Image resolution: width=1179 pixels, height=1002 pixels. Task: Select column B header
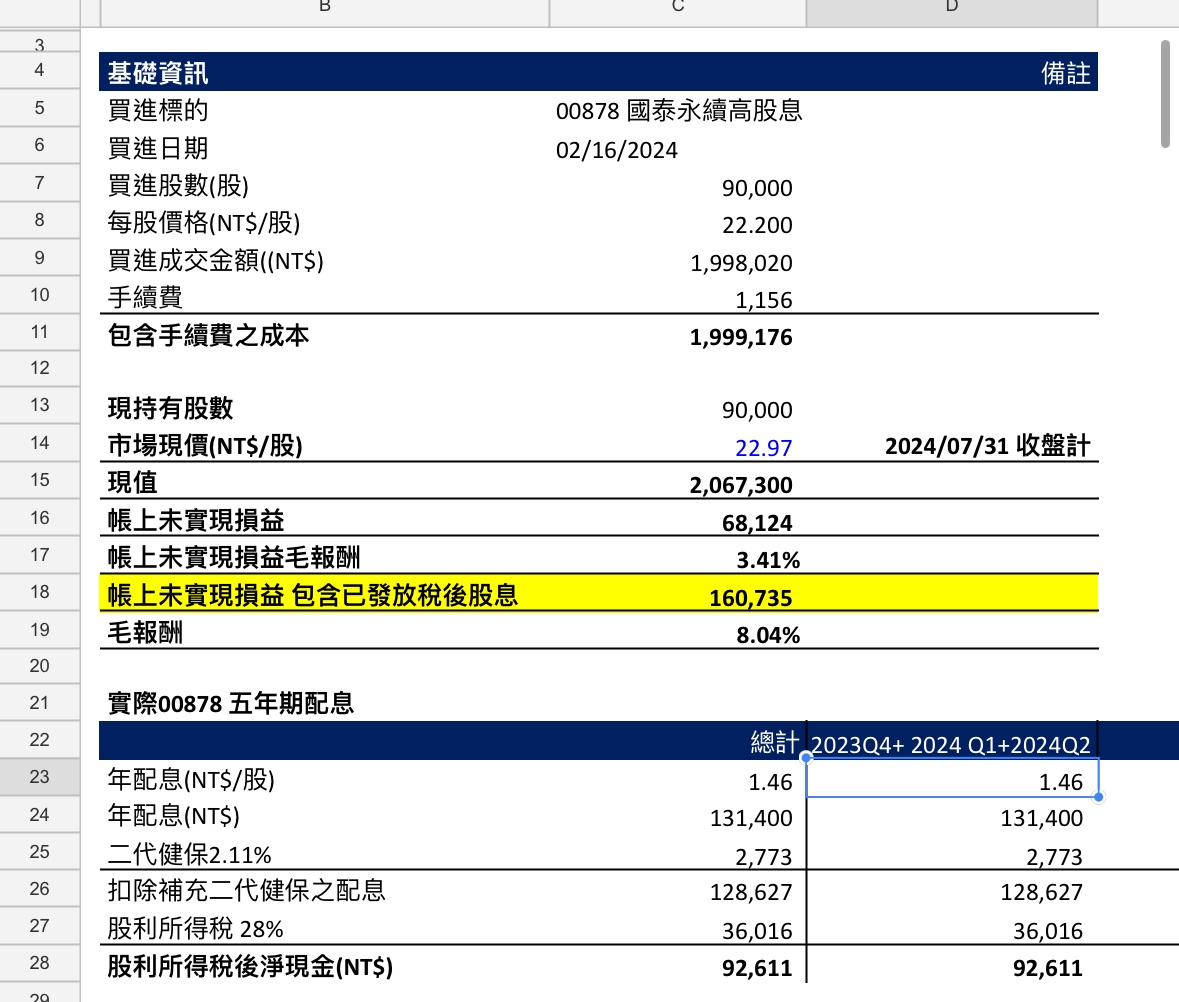coord(325,13)
